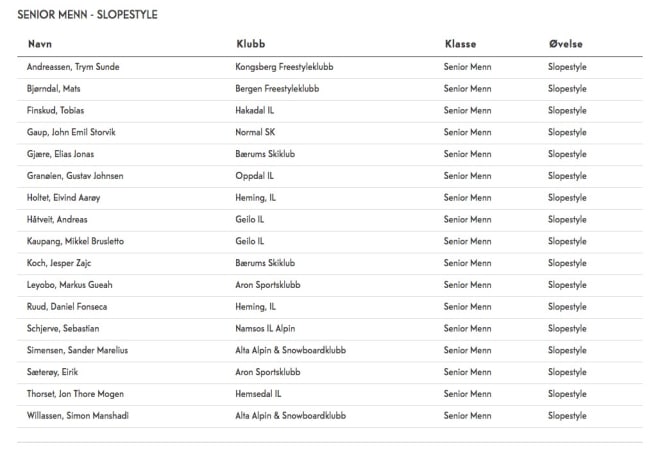Image resolution: width=660 pixels, height=463 pixels.
Task: Select the name Bjørndal, Mats
Action: 53,89
